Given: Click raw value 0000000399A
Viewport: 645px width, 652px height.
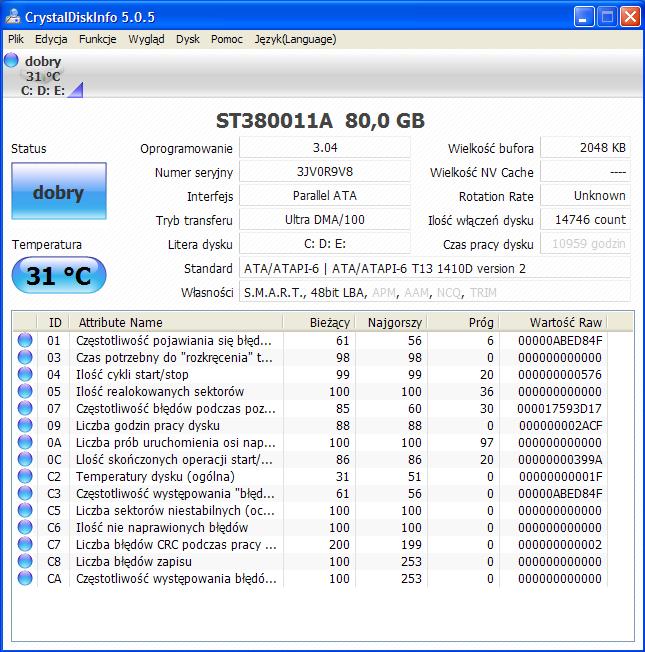Looking at the screenshot, I should pyautogui.click(x=560, y=460).
